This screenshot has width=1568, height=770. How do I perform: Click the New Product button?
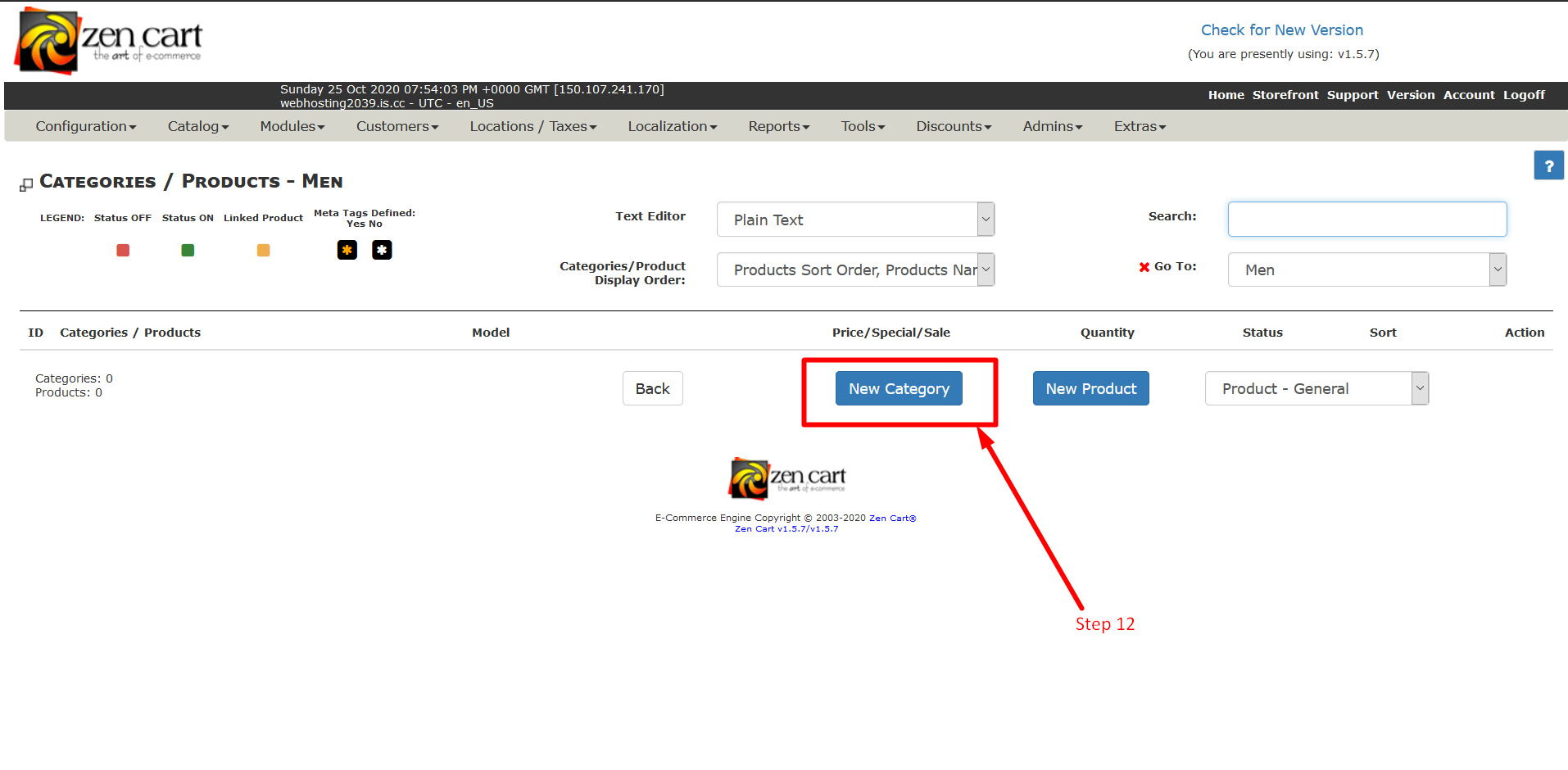click(1090, 388)
